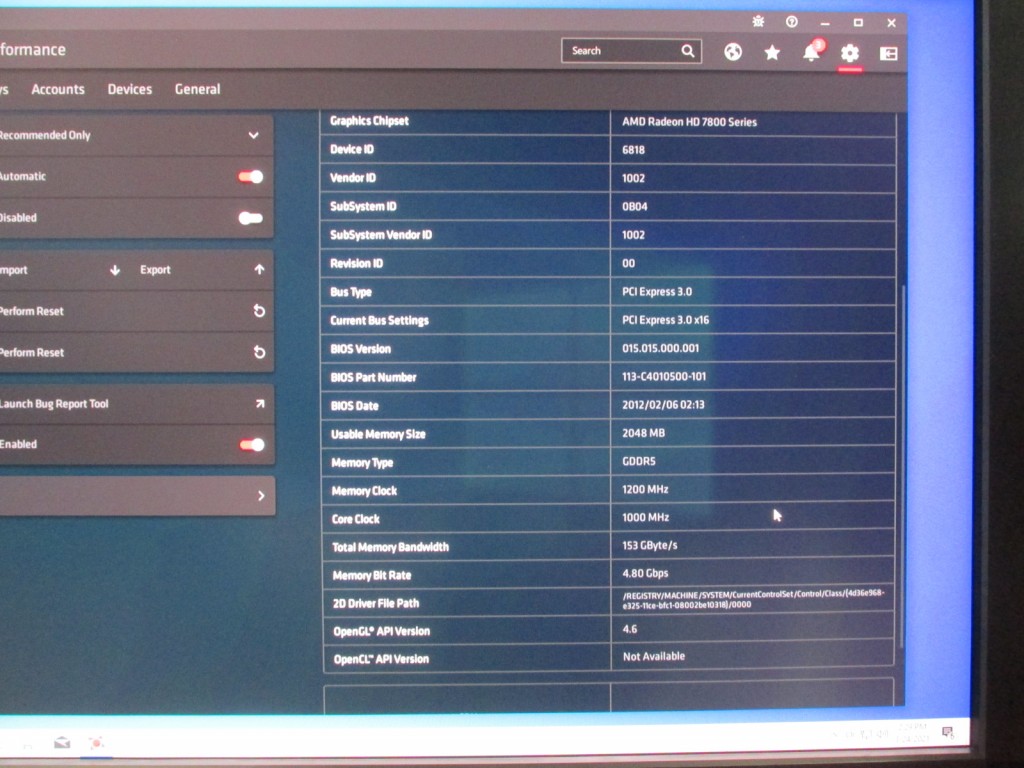Screen dimensions: 1024x768
Task: Open the mail icon on the taskbar
Action: (62, 743)
